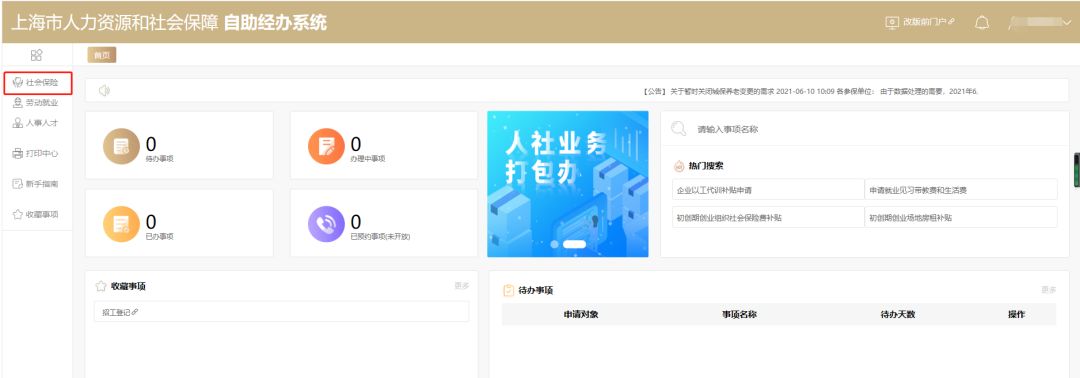
Task: Click 更多 in the 待办事项 panel
Action: [1048, 290]
